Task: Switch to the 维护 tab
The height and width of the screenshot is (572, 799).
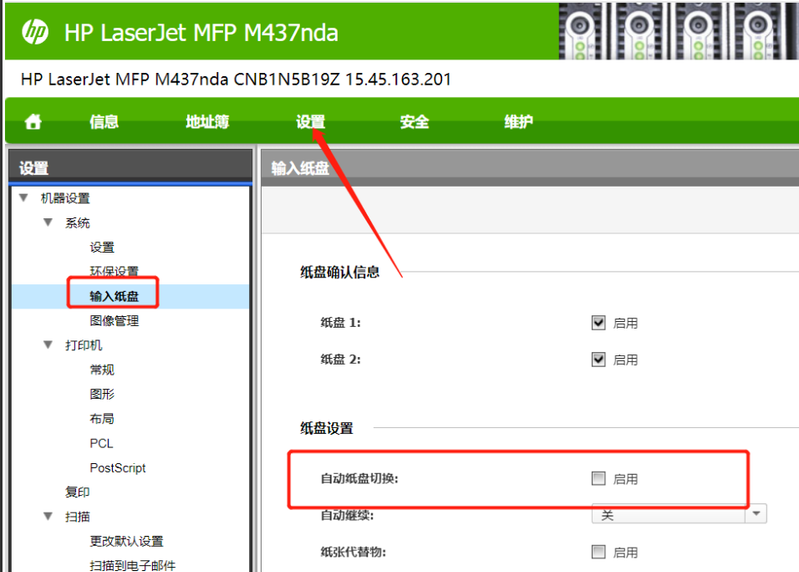Action: pyautogui.click(x=518, y=122)
